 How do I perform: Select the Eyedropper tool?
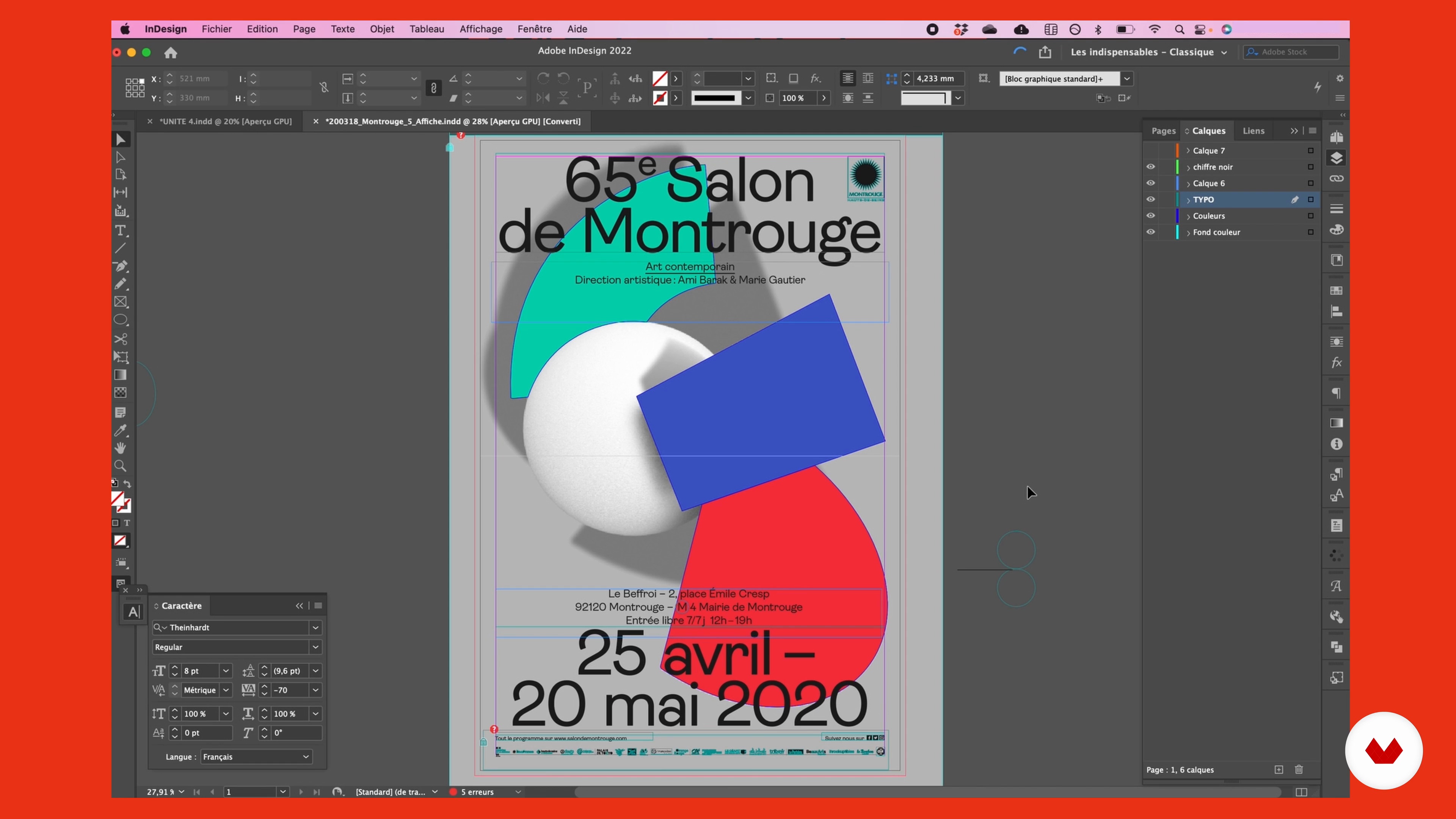[121, 431]
